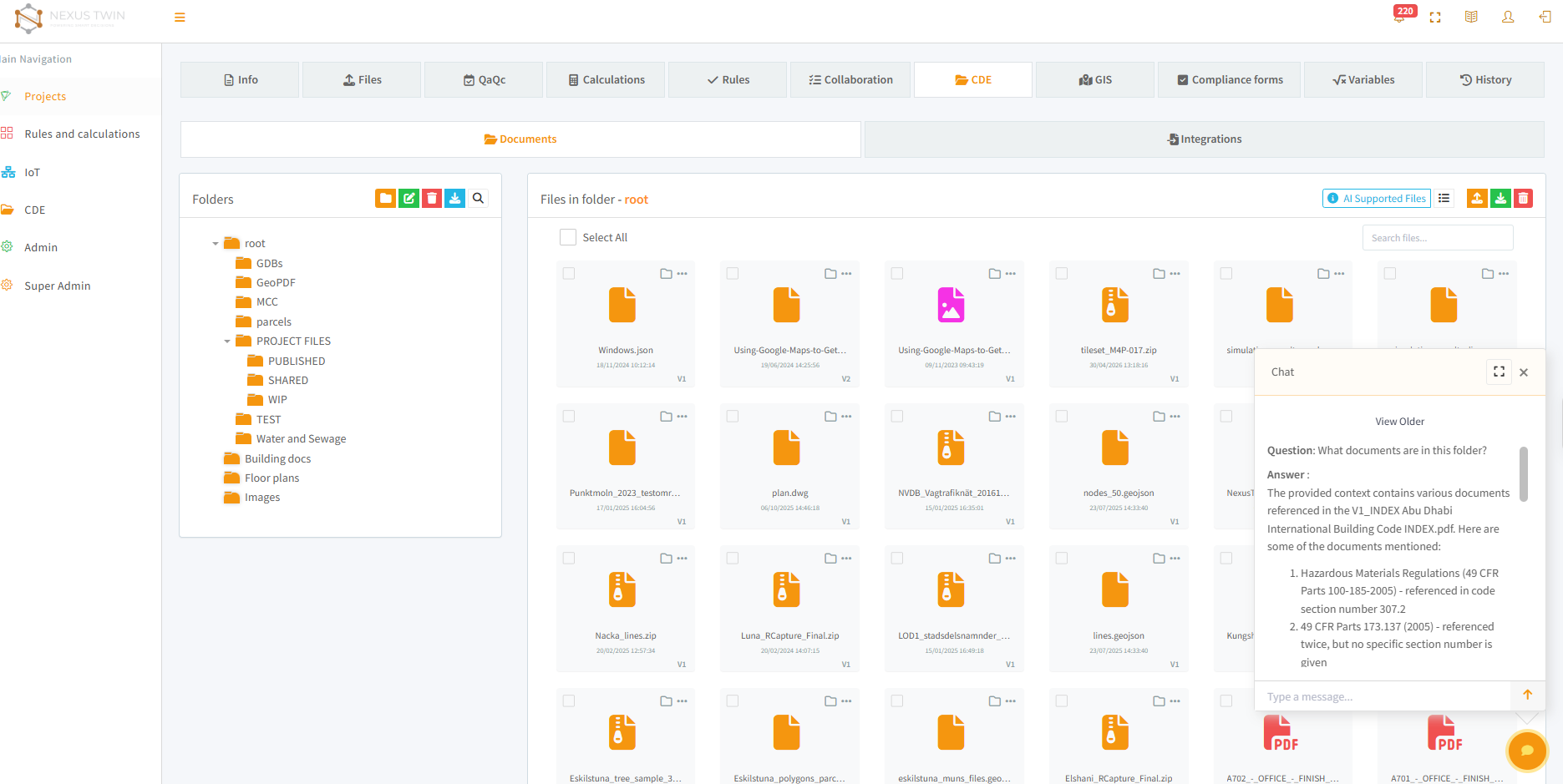The image size is (1563, 784).
Task: Open the more options menu on Windows.json
Action: coord(683,274)
